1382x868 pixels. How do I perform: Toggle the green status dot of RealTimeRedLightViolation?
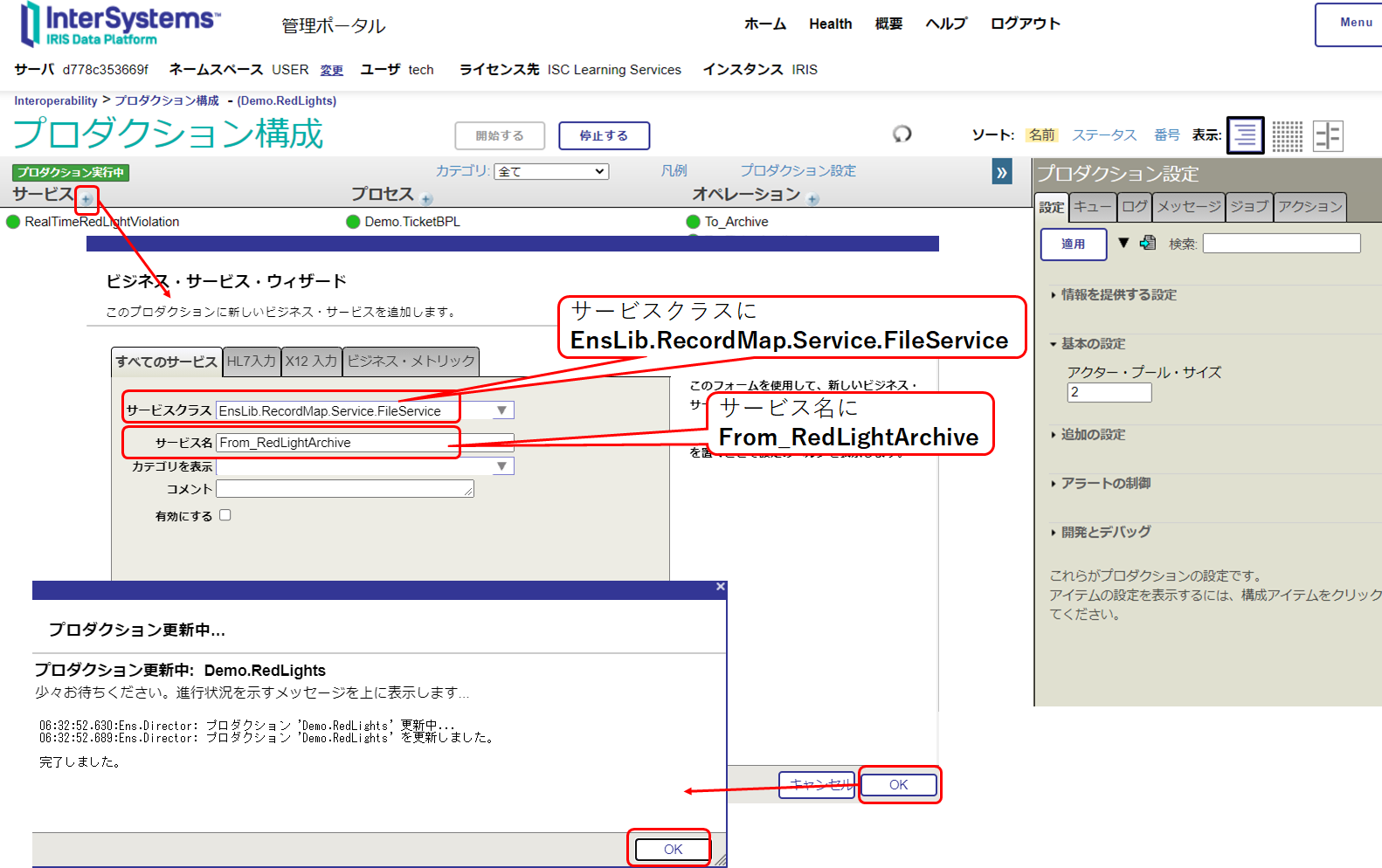13,222
